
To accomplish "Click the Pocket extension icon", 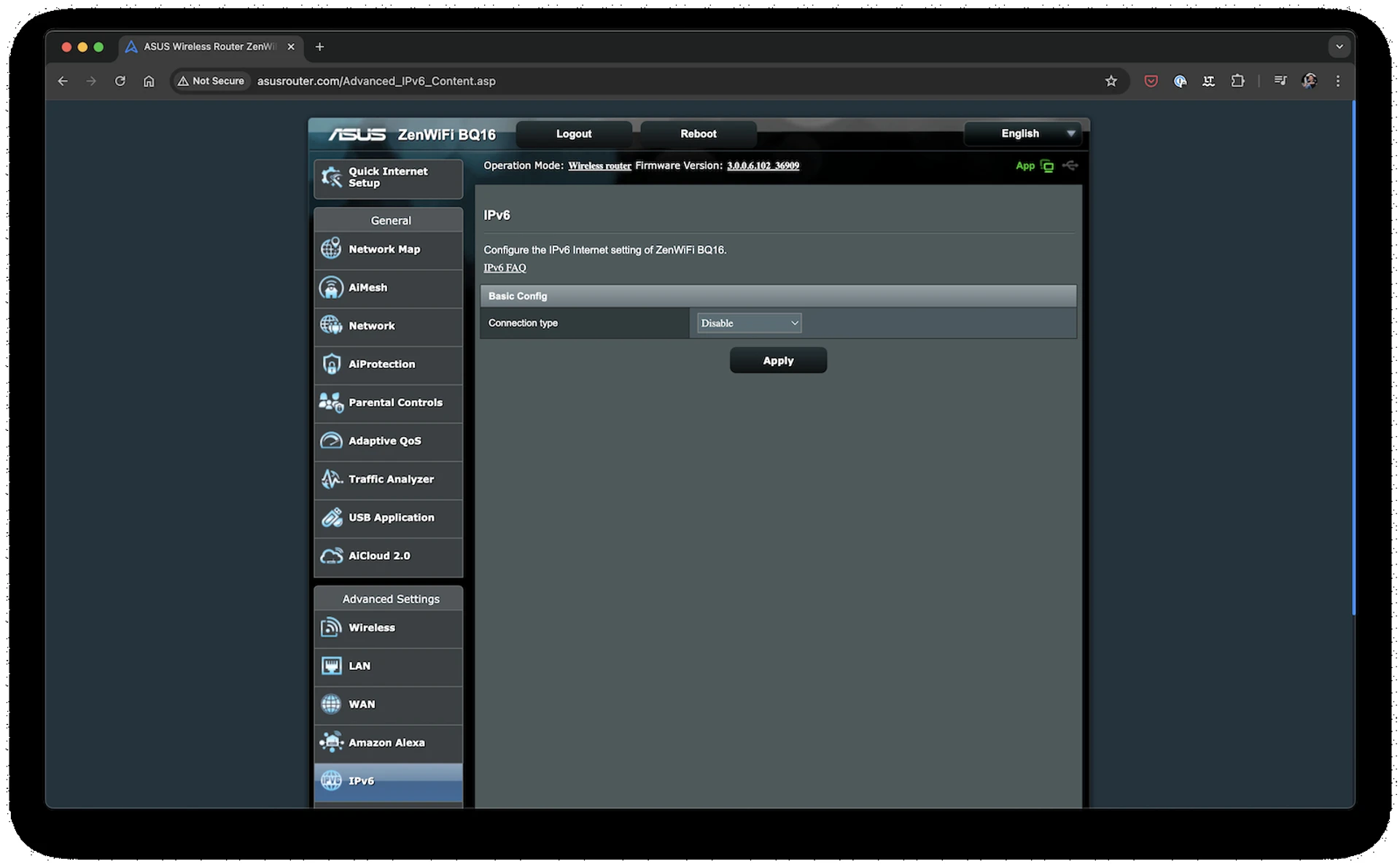I will [x=1151, y=81].
